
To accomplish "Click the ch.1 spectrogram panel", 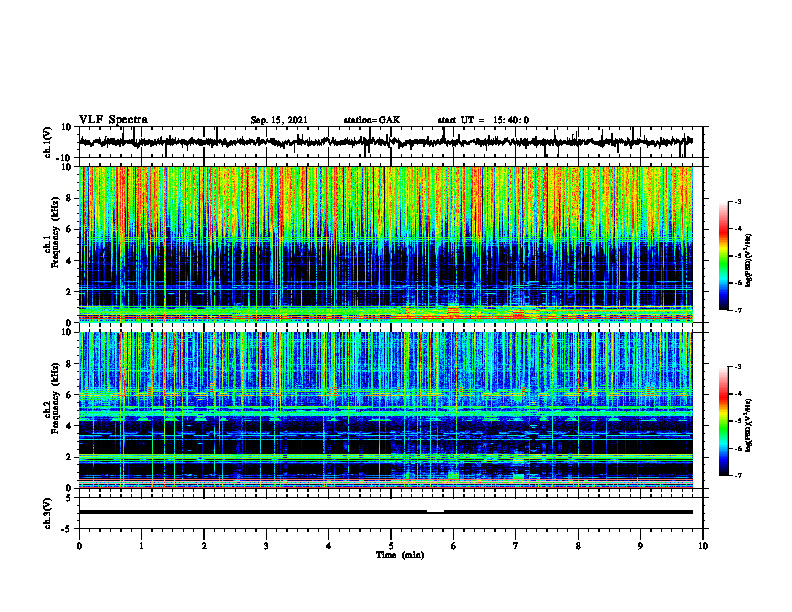I will tap(386, 244).
